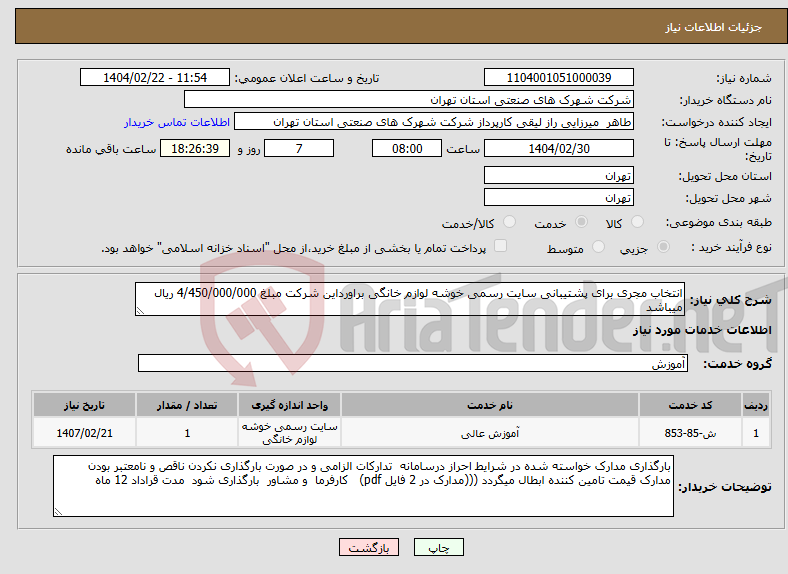This screenshot has height=574, width=788.
Task: Click the آموزش عالی service name cell
Action: pyautogui.click(x=490, y=433)
